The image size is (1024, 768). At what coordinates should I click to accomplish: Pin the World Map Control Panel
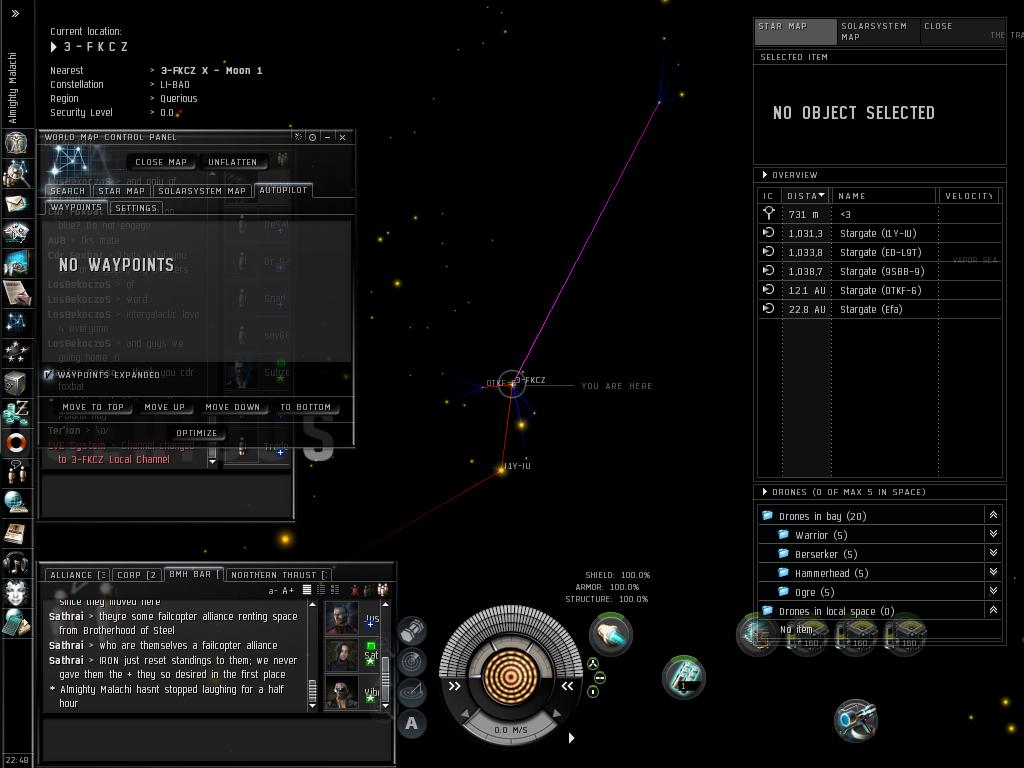[313, 137]
